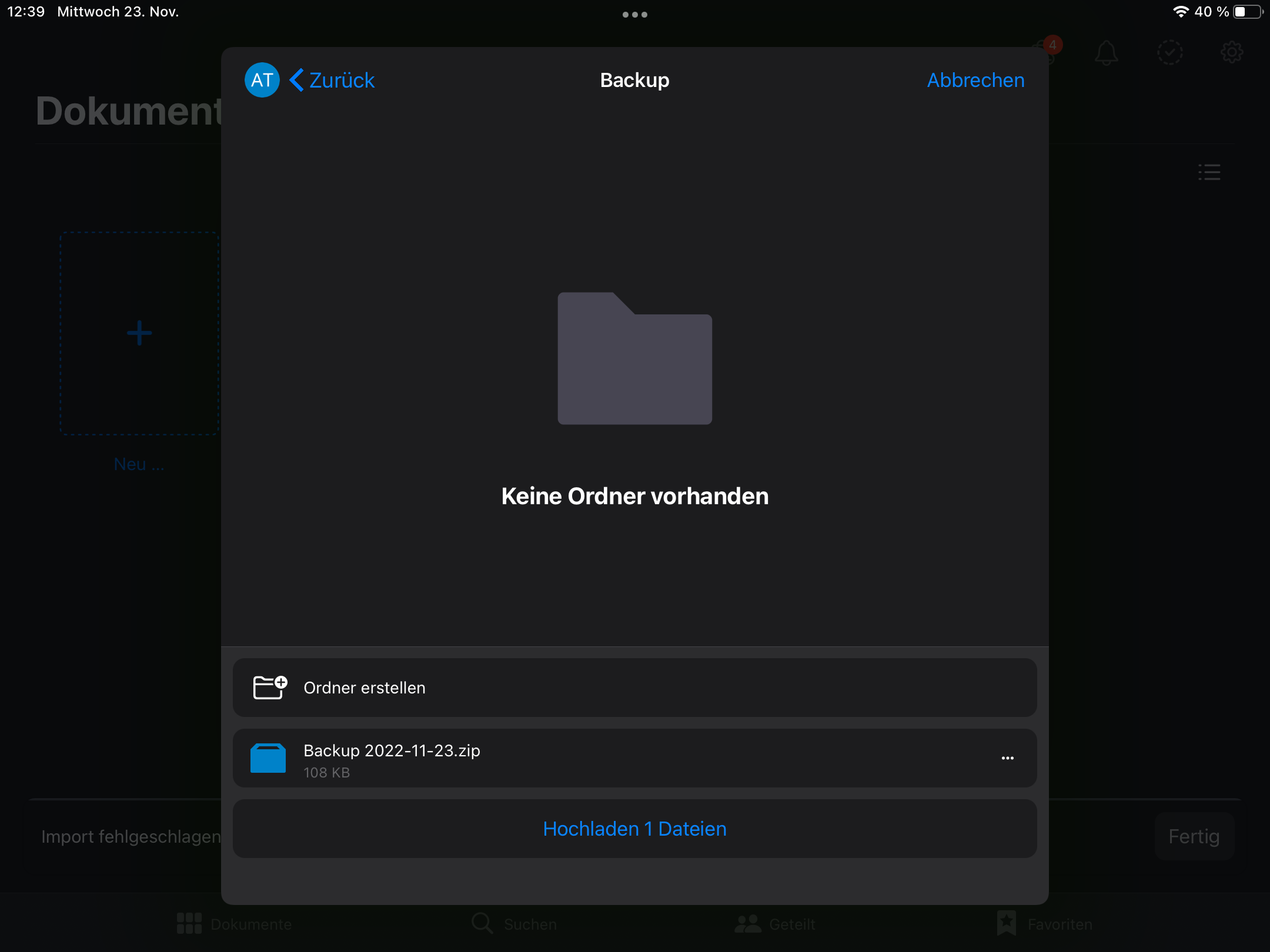Switch to the list view icon
This screenshot has width=1270, height=952.
click(1209, 172)
